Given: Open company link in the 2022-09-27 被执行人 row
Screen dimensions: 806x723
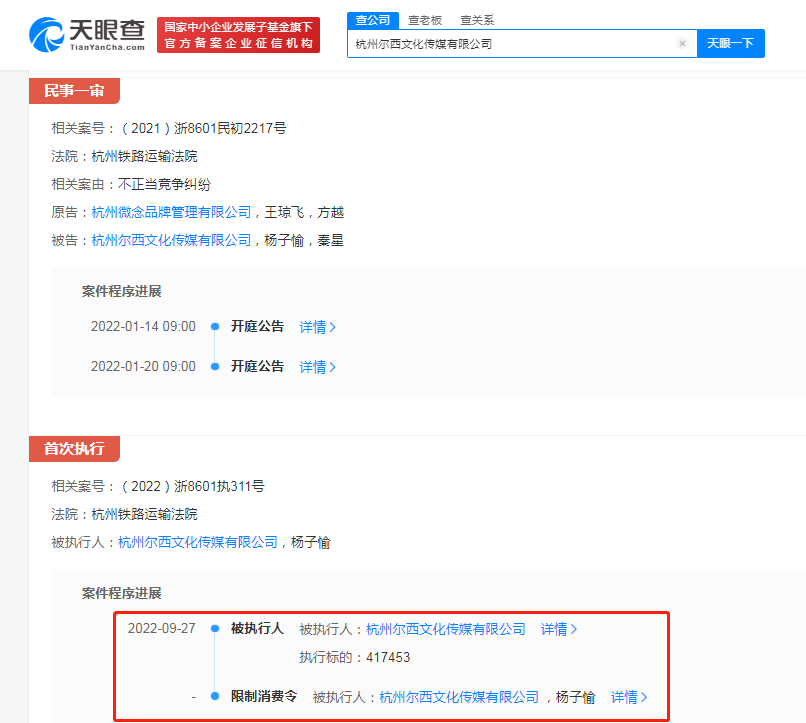Looking at the screenshot, I should click(x=446, y=629).
